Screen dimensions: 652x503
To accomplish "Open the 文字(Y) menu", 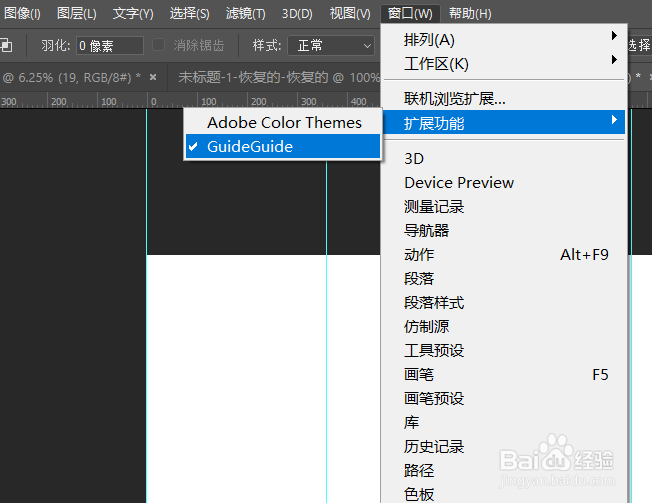I will click(133, 14).
